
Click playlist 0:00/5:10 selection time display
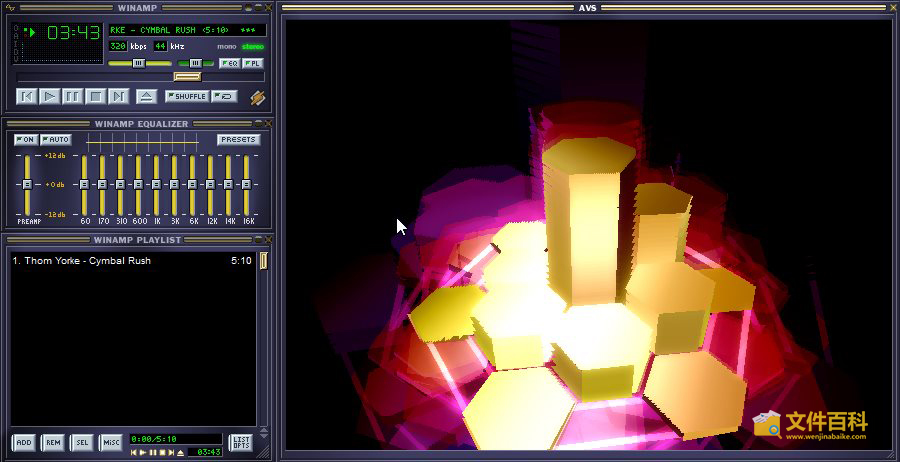pos(175,439)
